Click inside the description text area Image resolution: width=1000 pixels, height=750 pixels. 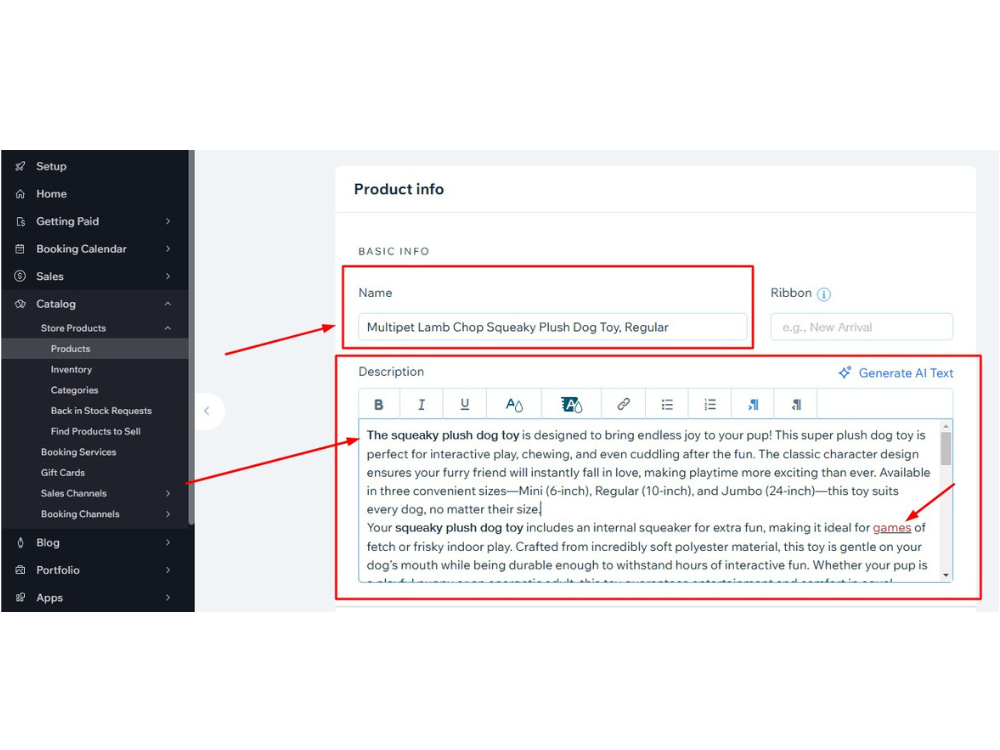tap(649, 500)
